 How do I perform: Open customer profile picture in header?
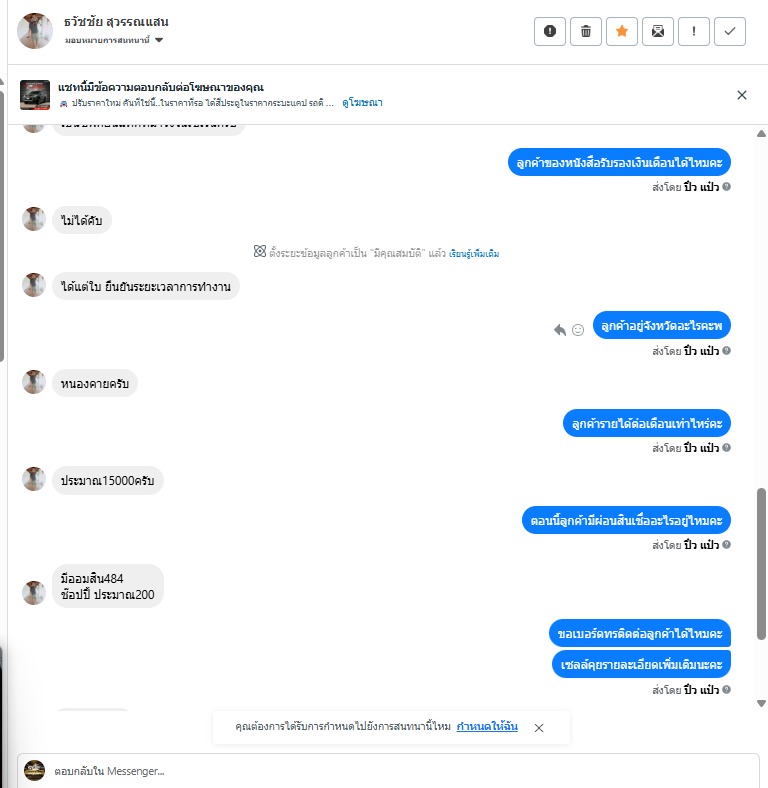[35, 31]
